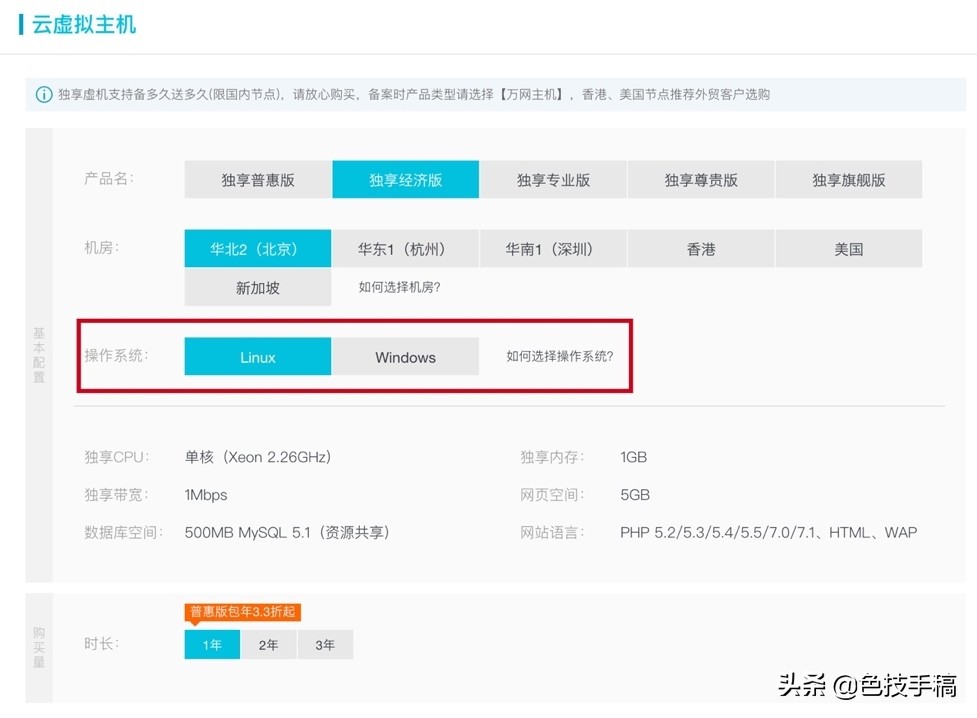The height and width of the screenshot is (718, 977).
Task: Choose the 独享尊贵版 product plan
Action: point(701,179)
